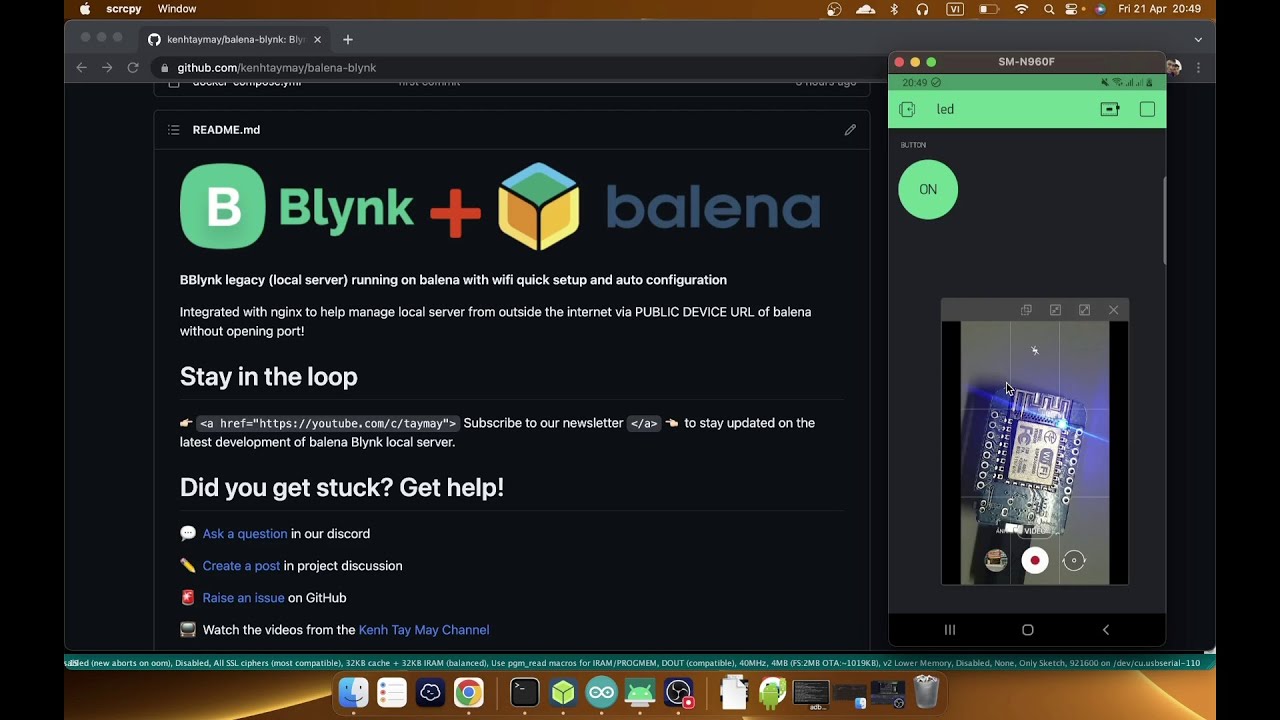Tap the Android recent apps button
The width and height of the screenshot is (1280, 720).
click(950, 630)
